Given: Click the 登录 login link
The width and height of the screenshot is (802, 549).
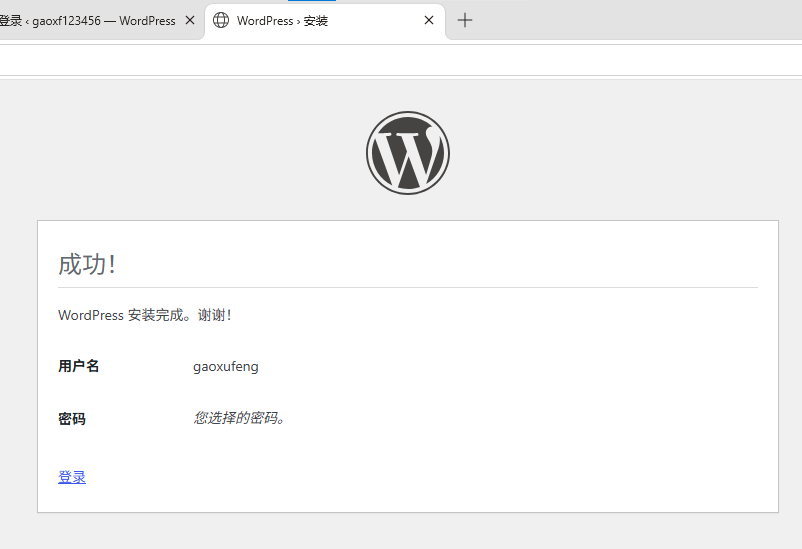Looking at the screenshot, I should [x=72, y=477].
